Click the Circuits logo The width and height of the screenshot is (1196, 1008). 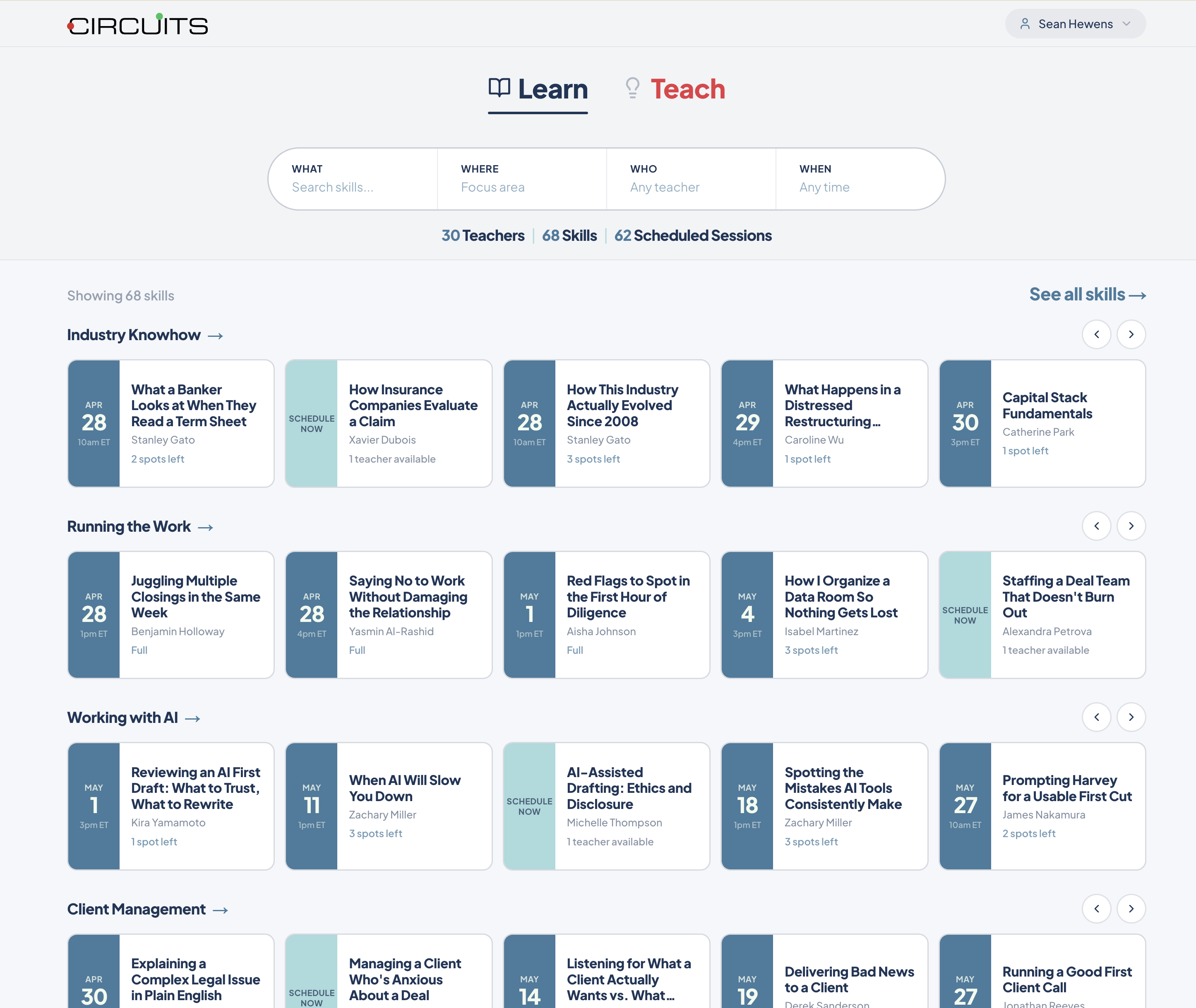138,25
